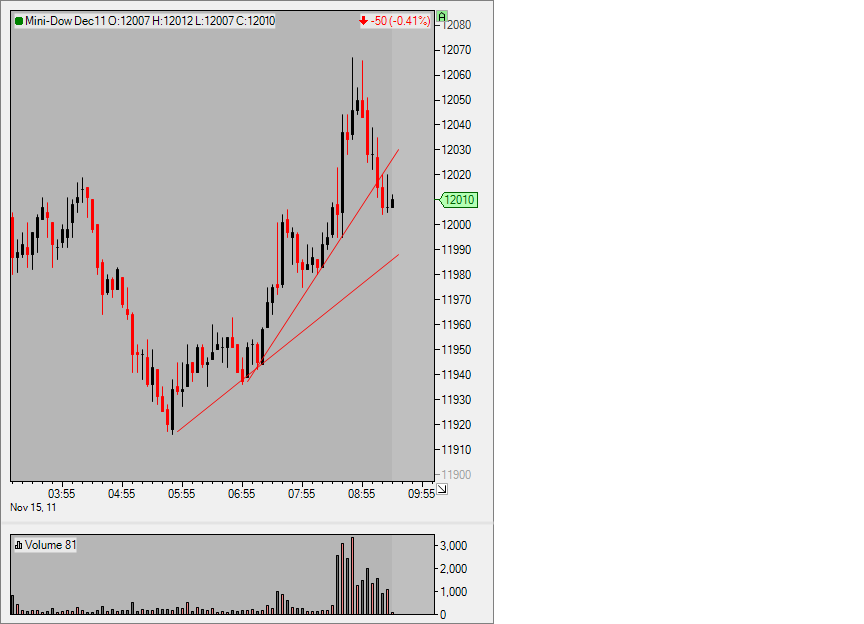Screen dimensions: 864x624
Task: Click the 'Mini-Dow Dec11' title with OHLC values
Action: tap(150, 21)
